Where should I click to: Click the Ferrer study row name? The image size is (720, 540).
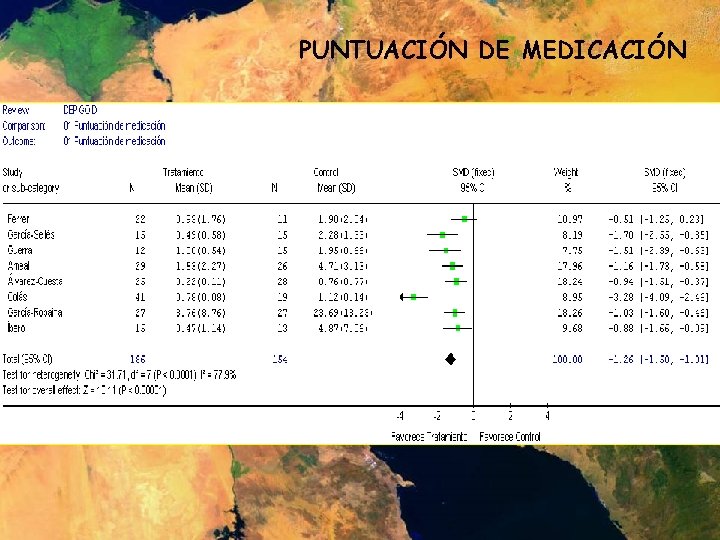[x=18, y=219]
